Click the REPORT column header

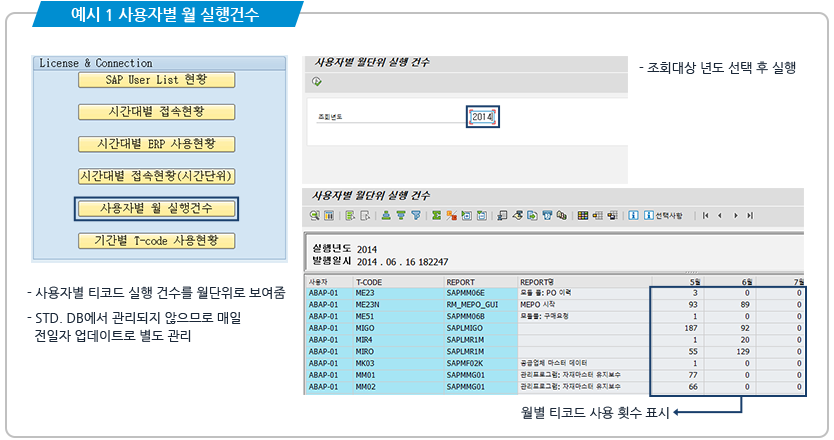pyautogui.click(x=481, y=282)
